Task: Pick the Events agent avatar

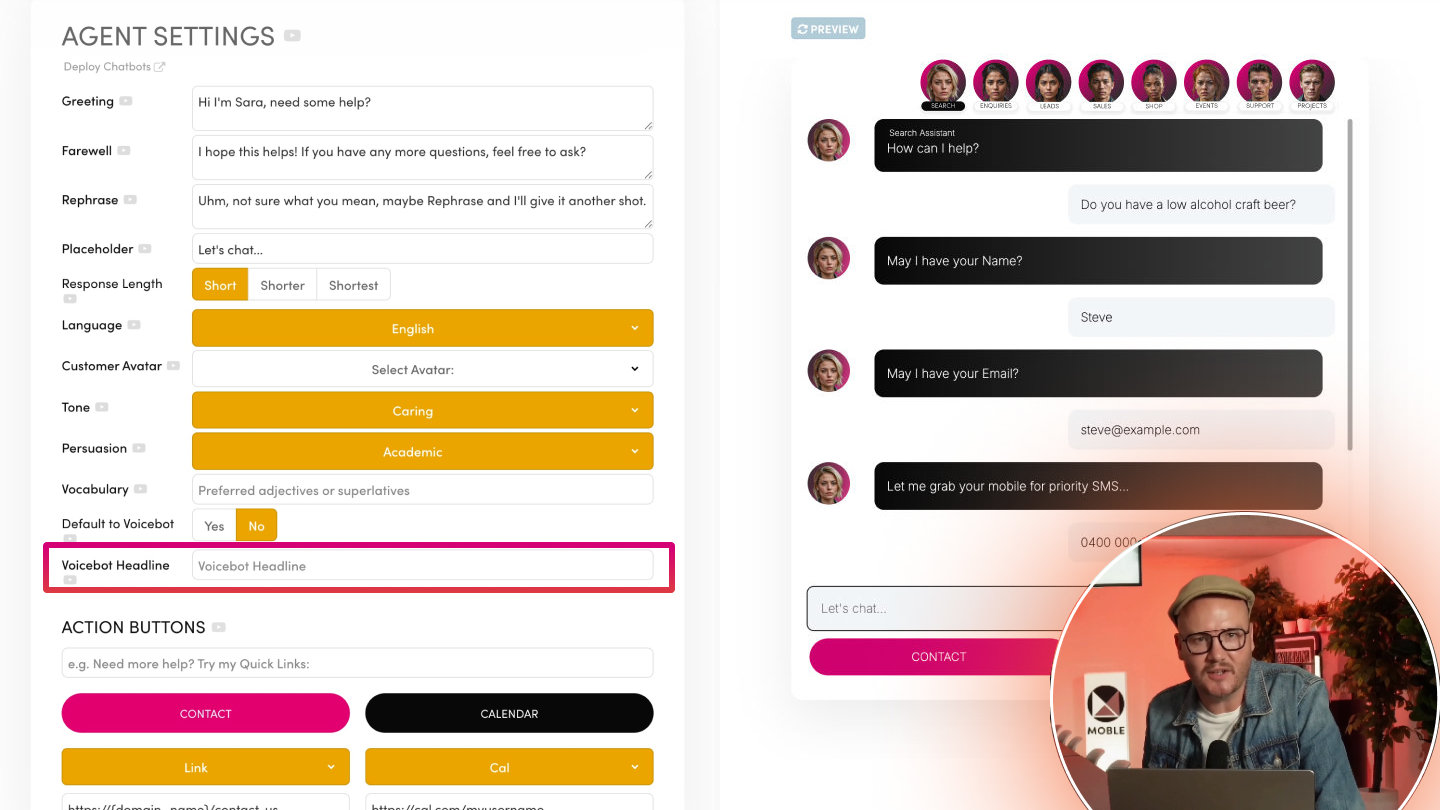Action: tap(1207, 83)
